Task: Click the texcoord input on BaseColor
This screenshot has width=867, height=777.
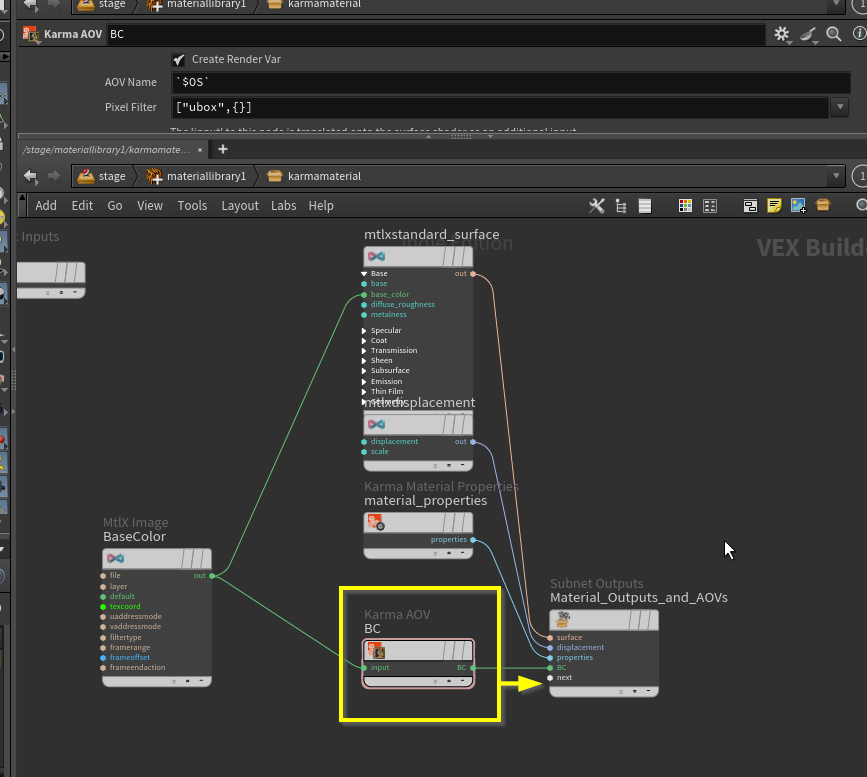Action: [103, 607]
